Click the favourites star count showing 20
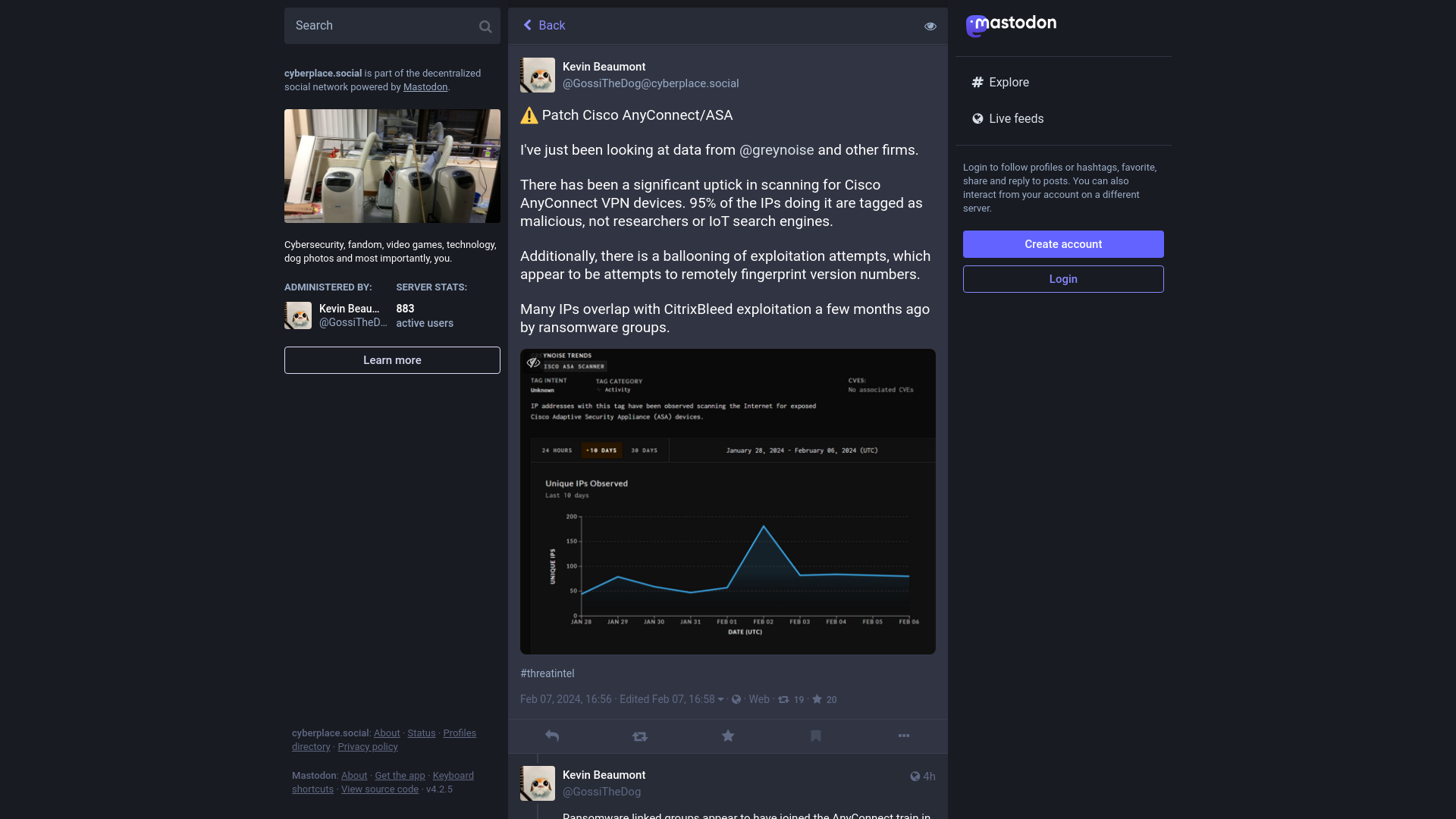The image size is (1456, 819). [x=824, y=699]
